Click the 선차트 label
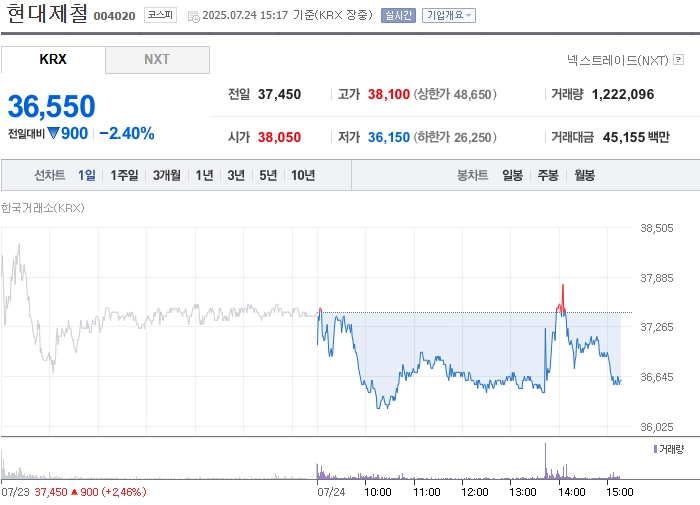Image resolution: width=700 pixels, height=505 pixels. pyautogui.click(x=50, y=175)
